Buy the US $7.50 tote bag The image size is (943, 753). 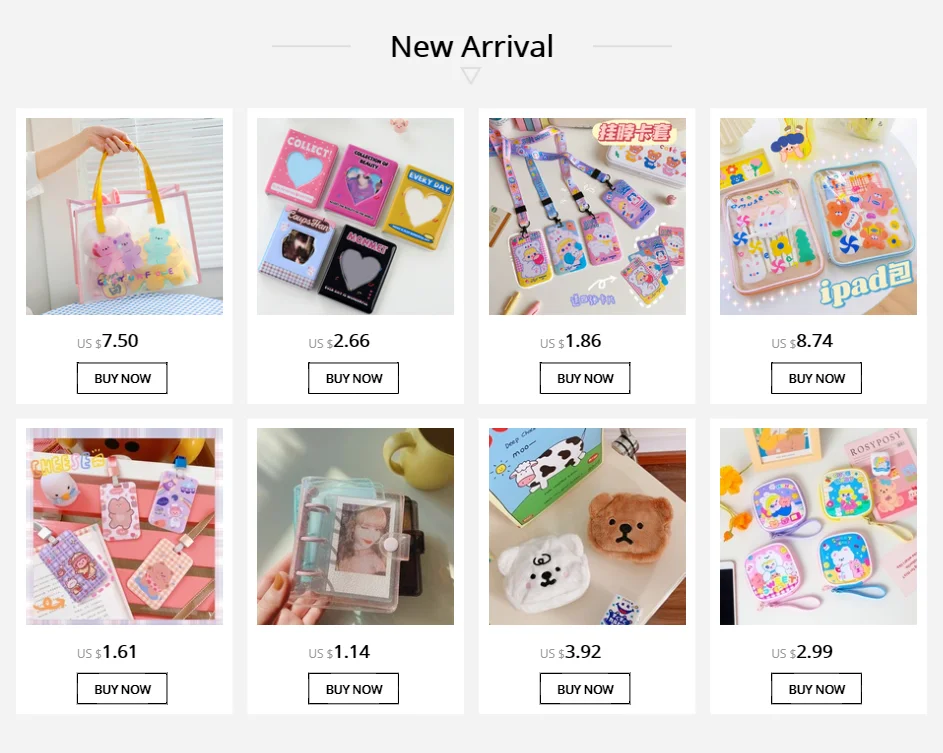coord(122,378)
